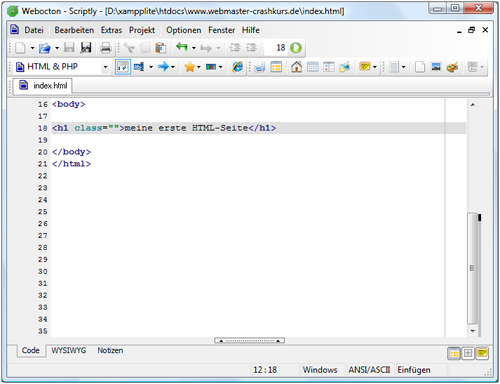Open the Optionen menu

point(184,30)
